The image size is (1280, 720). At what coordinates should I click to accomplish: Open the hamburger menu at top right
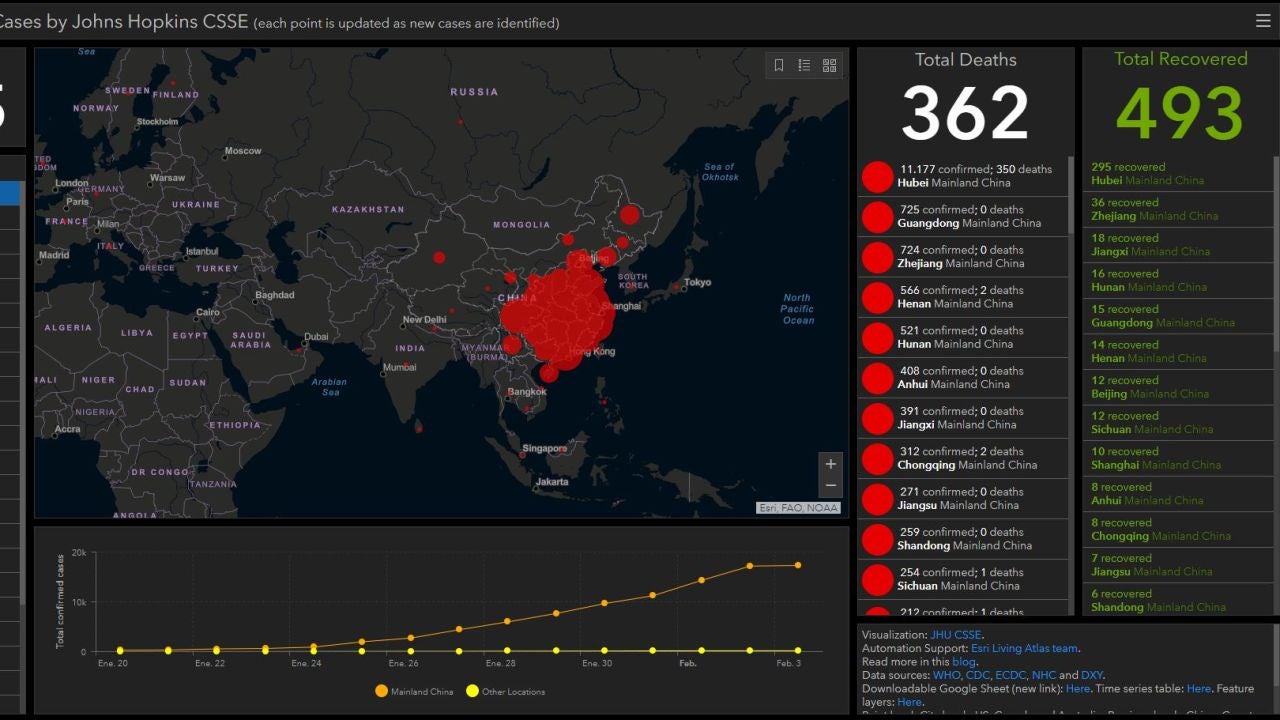pyautogui.click(x=1263, y=20)
